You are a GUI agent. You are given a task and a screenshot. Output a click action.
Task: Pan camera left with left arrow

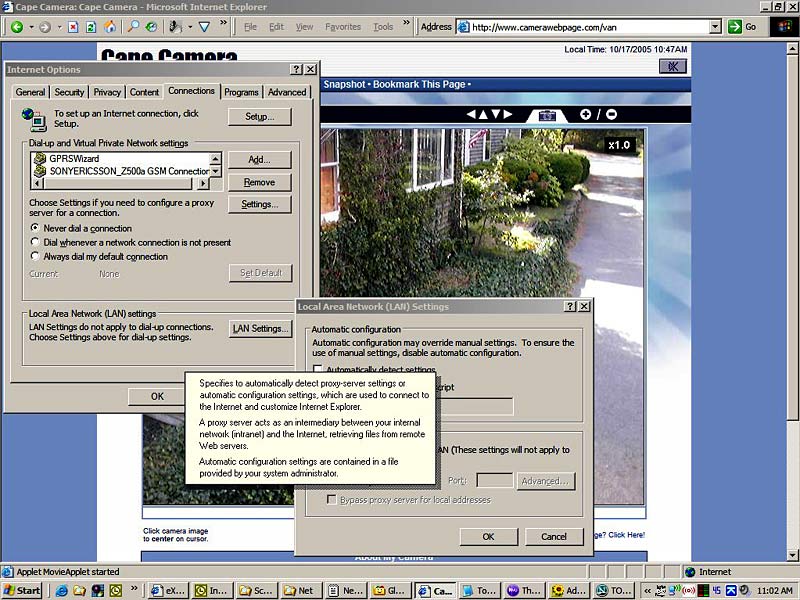point(470,115)
